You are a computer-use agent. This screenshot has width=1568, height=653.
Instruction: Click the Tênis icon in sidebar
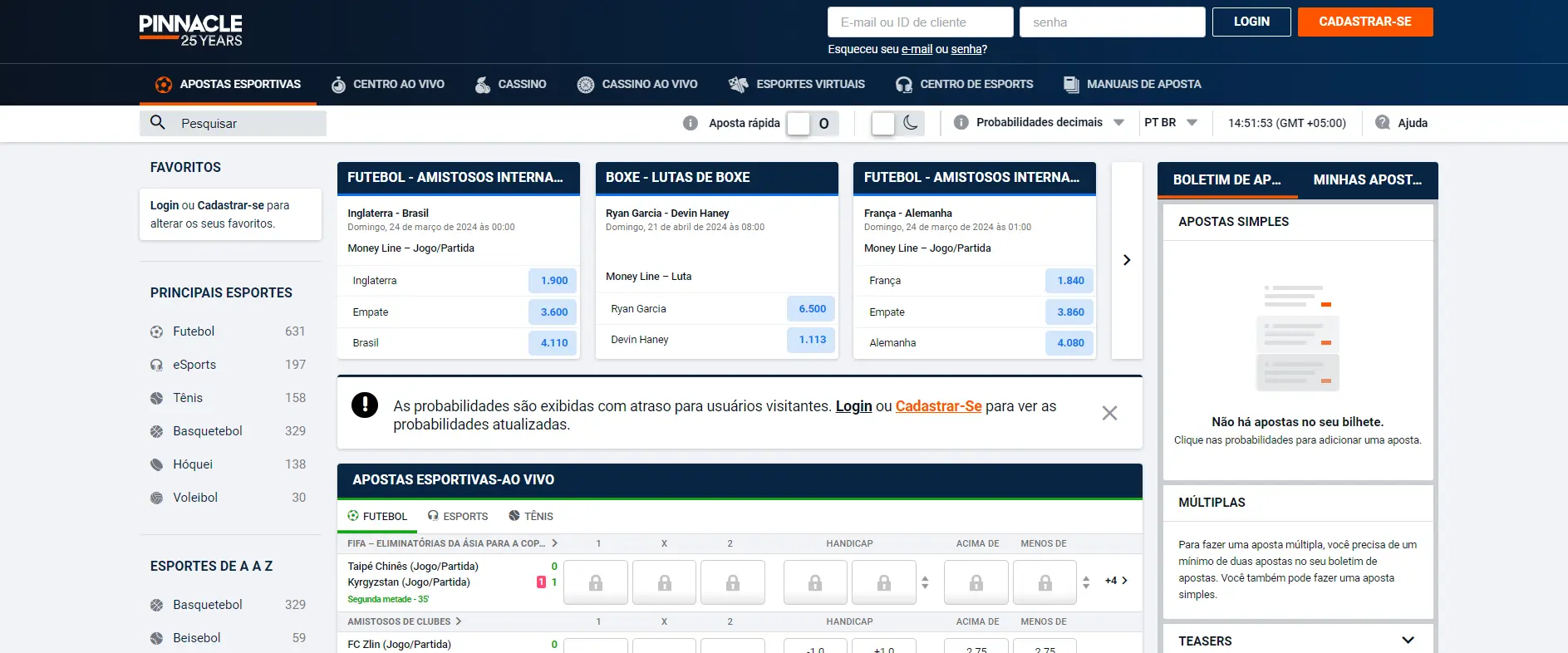(156, 398)
